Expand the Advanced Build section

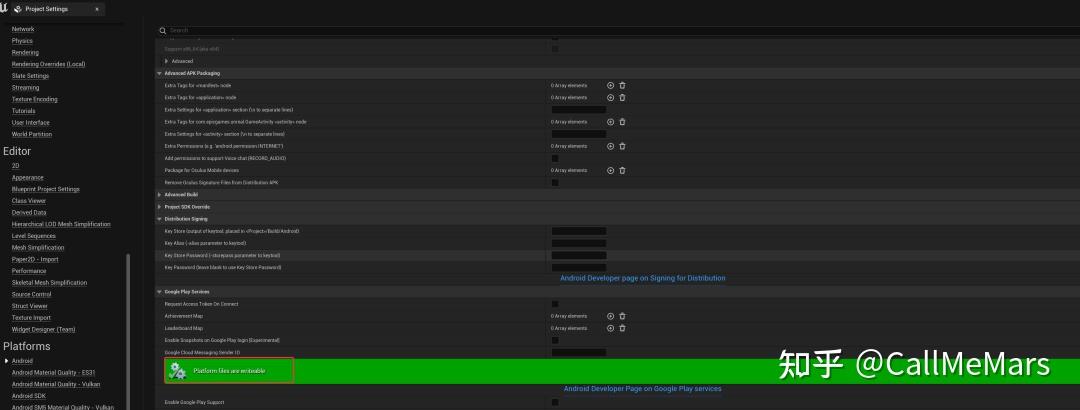pyautogui.click(x=160, y=194)
